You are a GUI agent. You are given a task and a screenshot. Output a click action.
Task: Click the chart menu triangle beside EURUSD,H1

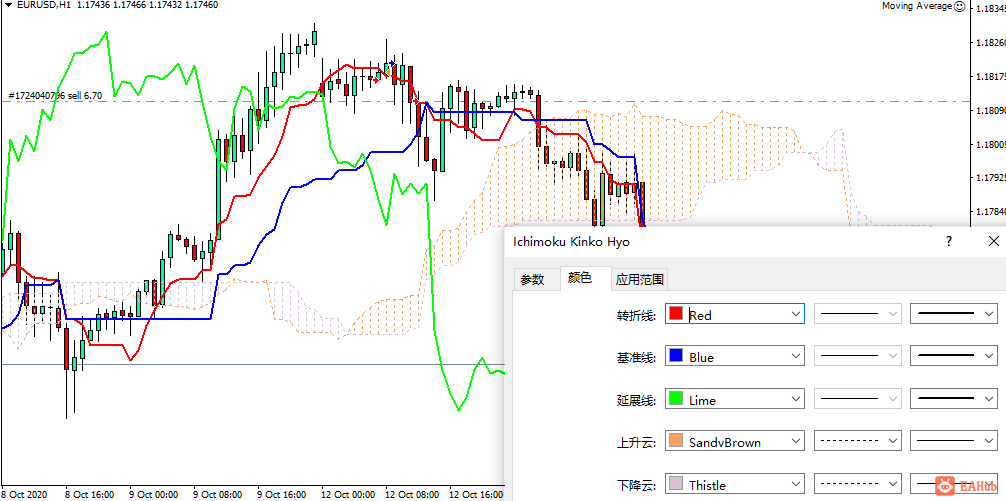click(8, 5)
